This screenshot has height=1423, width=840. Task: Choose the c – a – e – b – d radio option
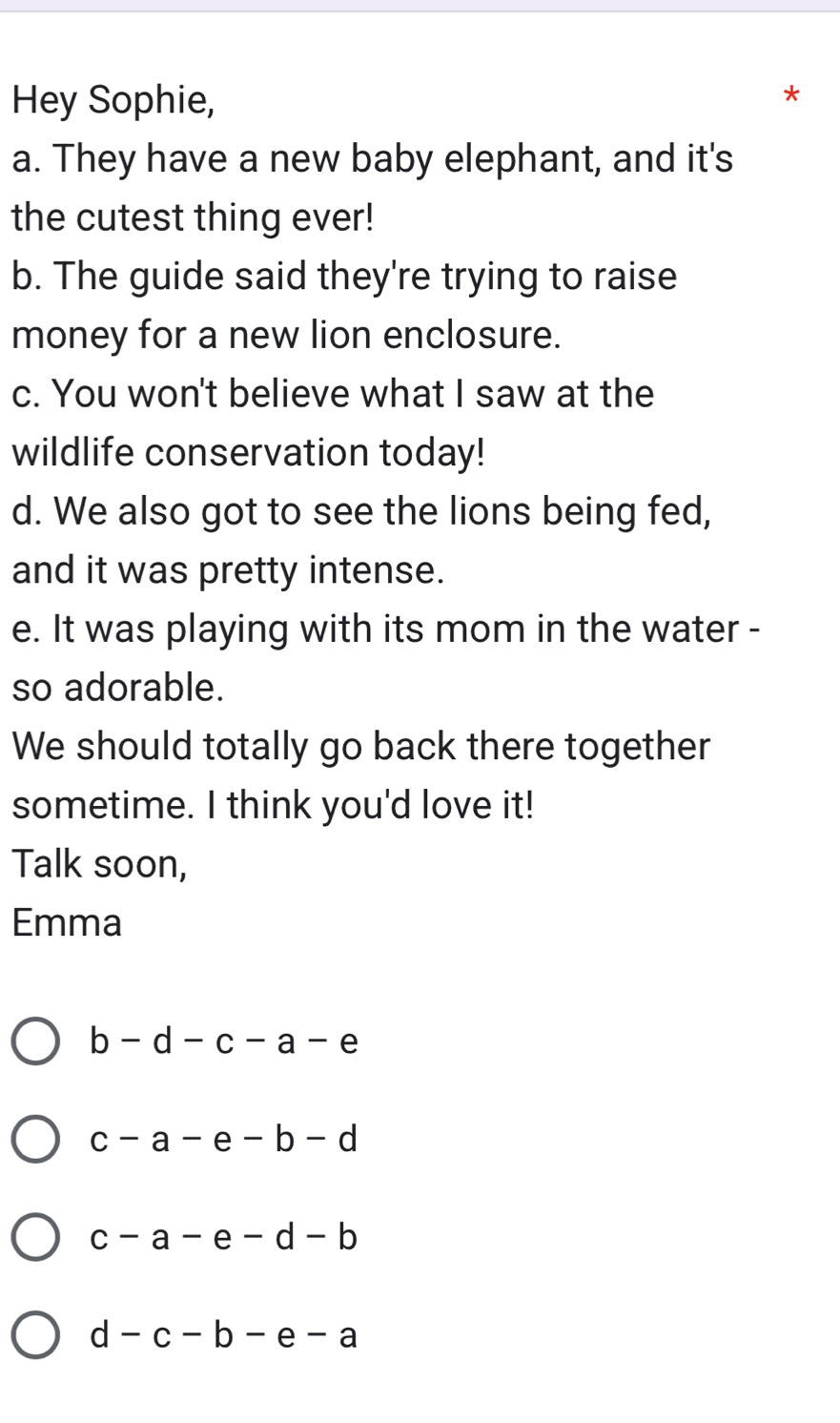tap(36, 1140)
